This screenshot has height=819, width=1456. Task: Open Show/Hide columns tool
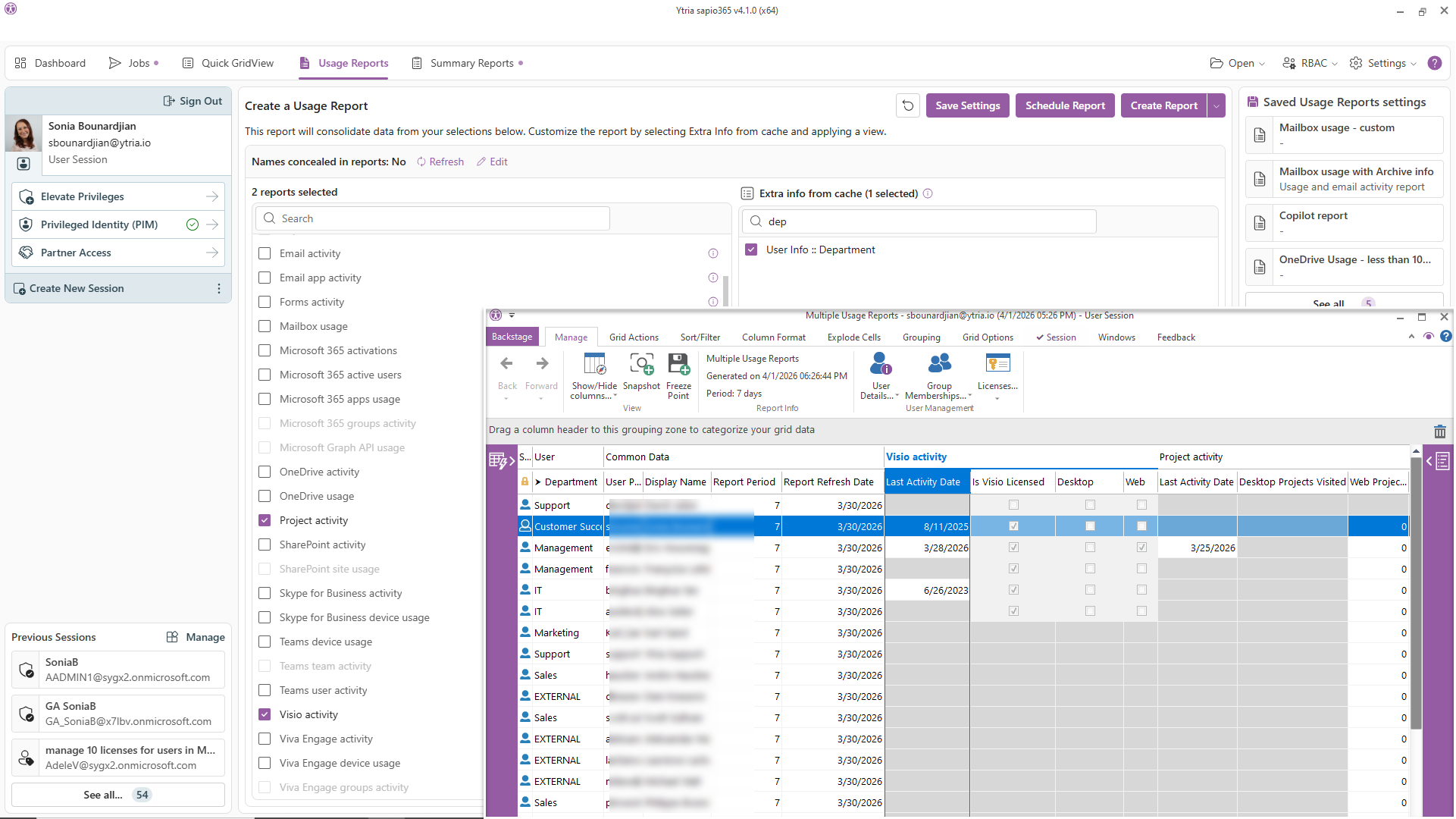[x=594, y=366]
